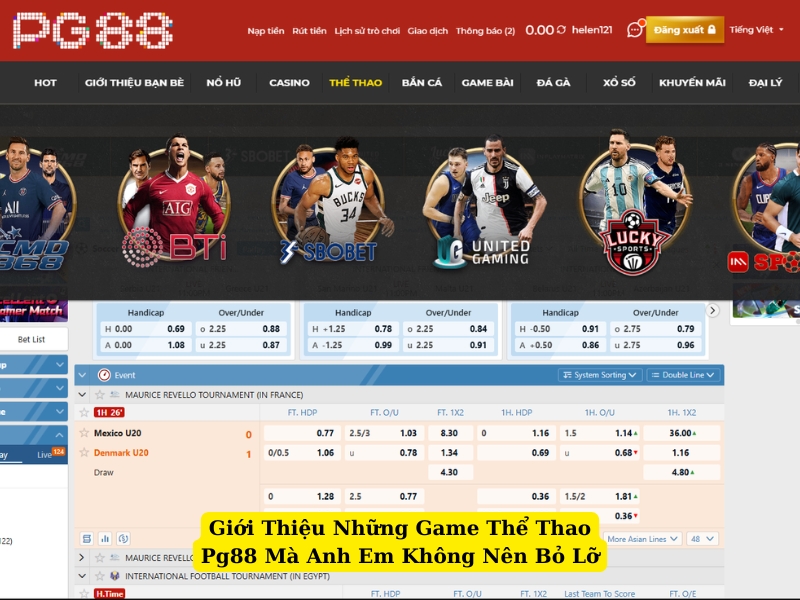Select the Lucky Sports provider
This screenshot has height=600, width=800.
click(x=635, y=202)
